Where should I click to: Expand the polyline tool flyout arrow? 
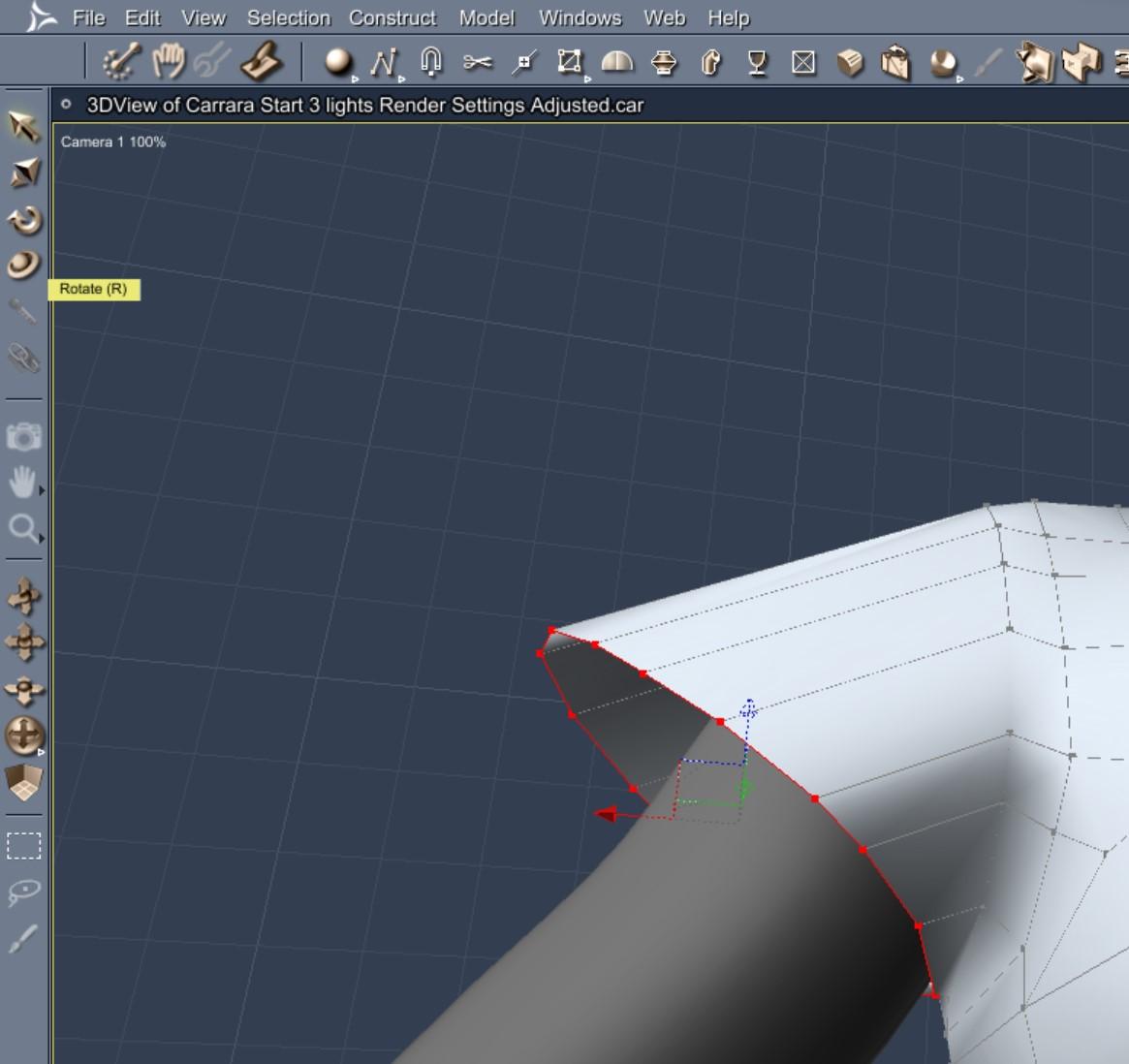(402, 79)
